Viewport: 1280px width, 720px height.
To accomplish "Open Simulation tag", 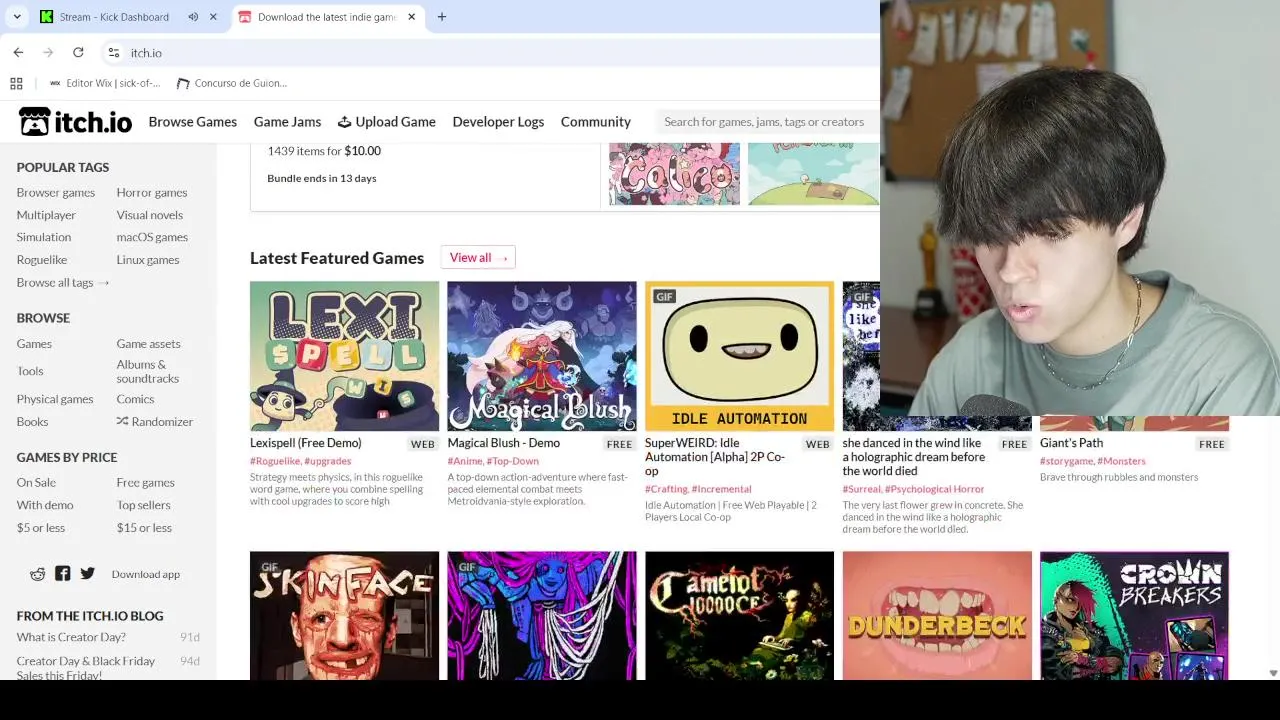I will point(44,237).
